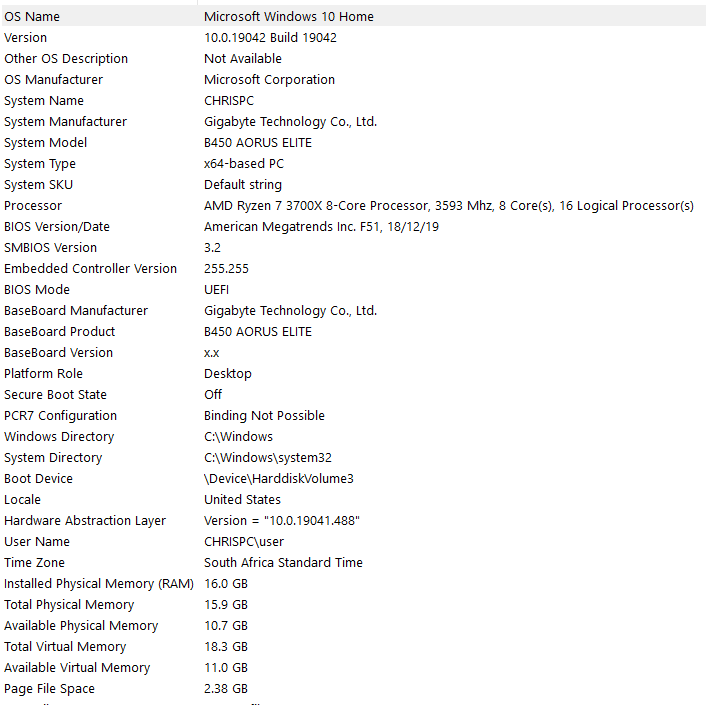Click the '15.9 GB' value
Viewport: 706px width, 705px height.
(x=226, y=605)
